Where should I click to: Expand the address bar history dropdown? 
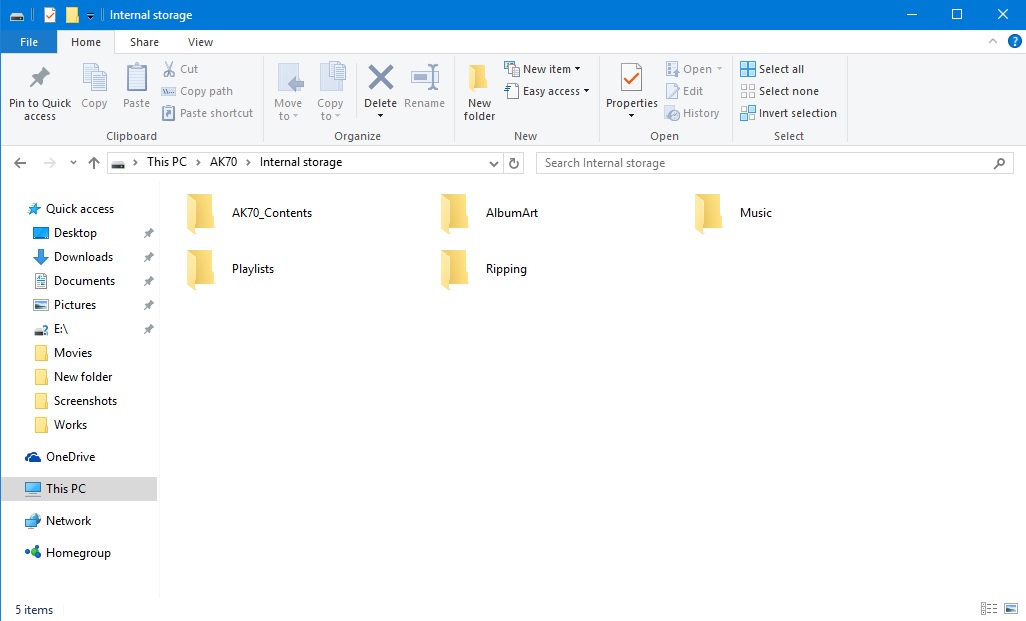coord(494,164)
